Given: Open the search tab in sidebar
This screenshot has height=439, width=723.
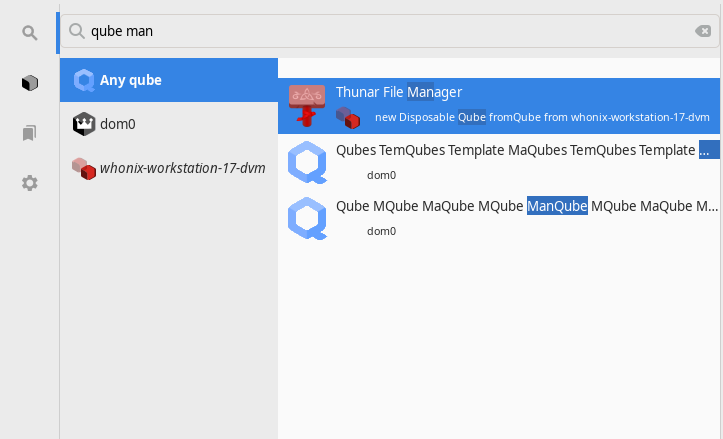Looking at the screenshot, I should click(30, 33).
